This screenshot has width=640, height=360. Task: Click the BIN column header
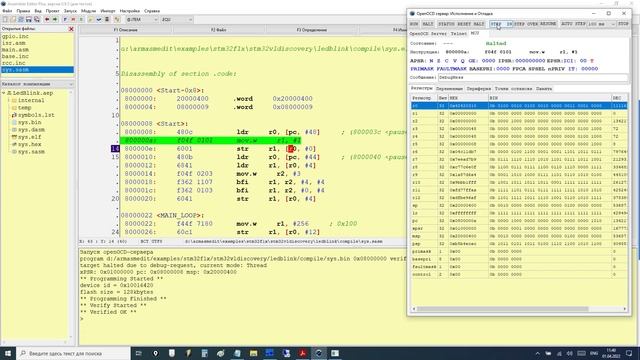(549, 98)
